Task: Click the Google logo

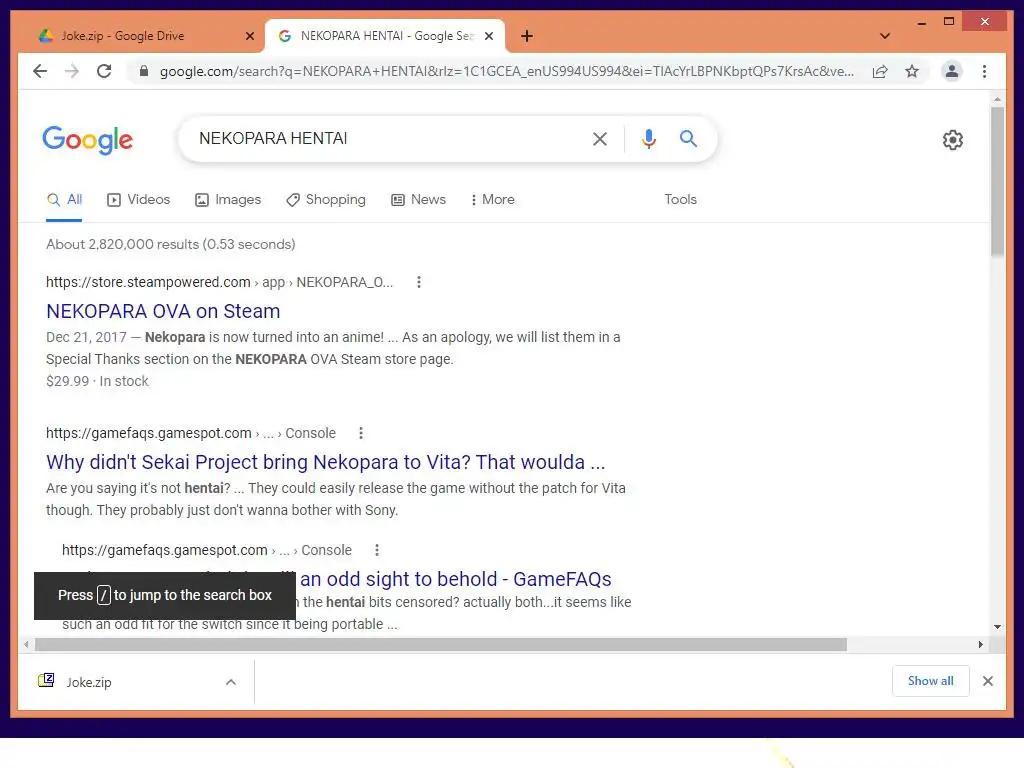Action: [88, 140]
